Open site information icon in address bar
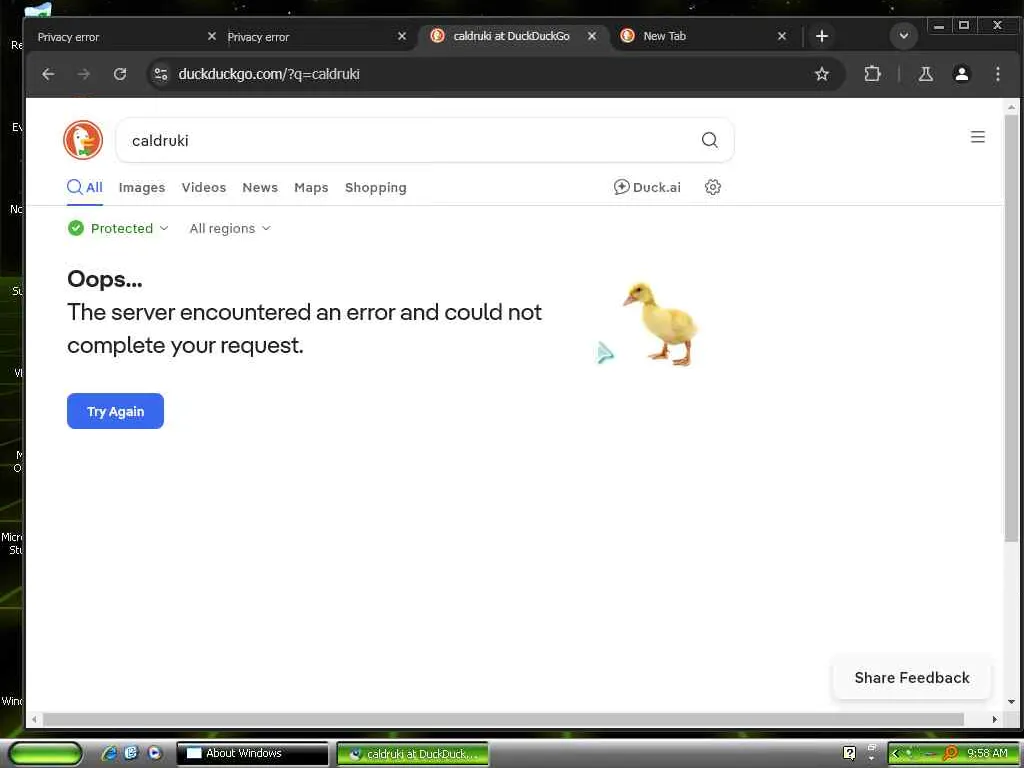1024x768 pixels. tap(161, 74)
